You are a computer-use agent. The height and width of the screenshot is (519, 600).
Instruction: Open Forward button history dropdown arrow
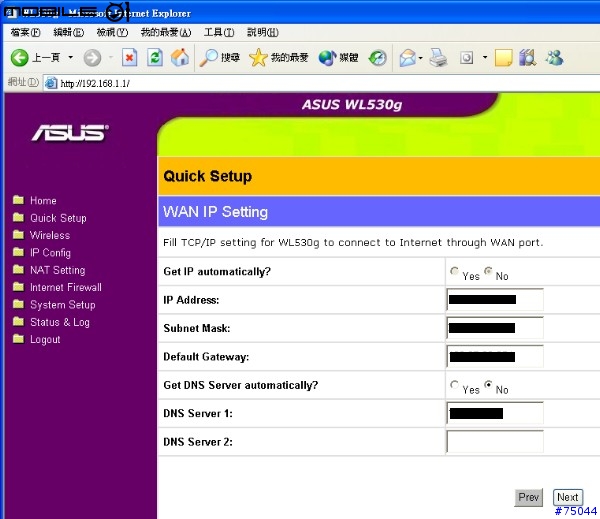(x=111, y=57)
